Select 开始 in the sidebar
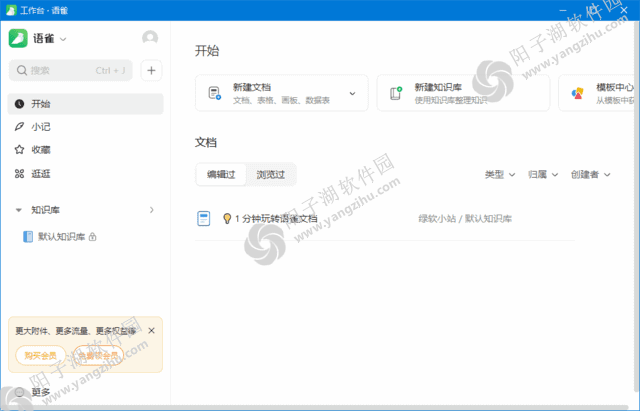 pos(85,104)
